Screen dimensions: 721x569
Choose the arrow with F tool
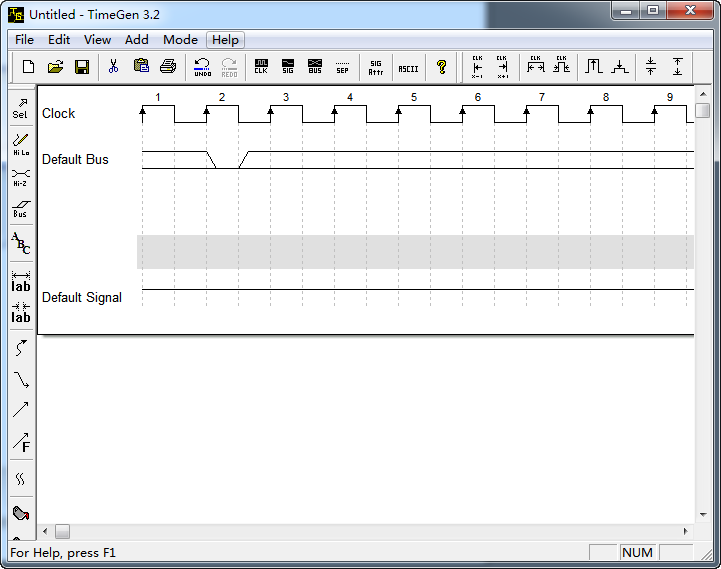pos(21,442)
